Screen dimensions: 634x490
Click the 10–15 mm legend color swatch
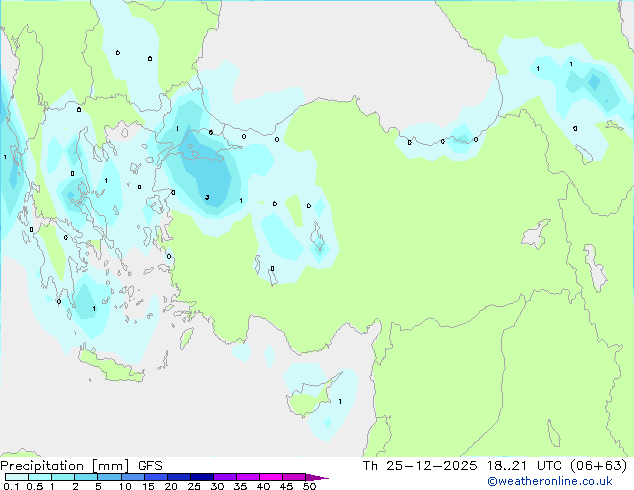coord(133,477)
